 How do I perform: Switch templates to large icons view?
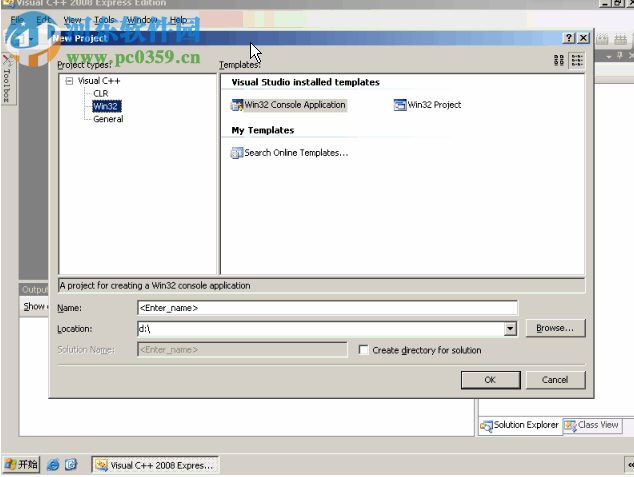(x=559, y=61)
